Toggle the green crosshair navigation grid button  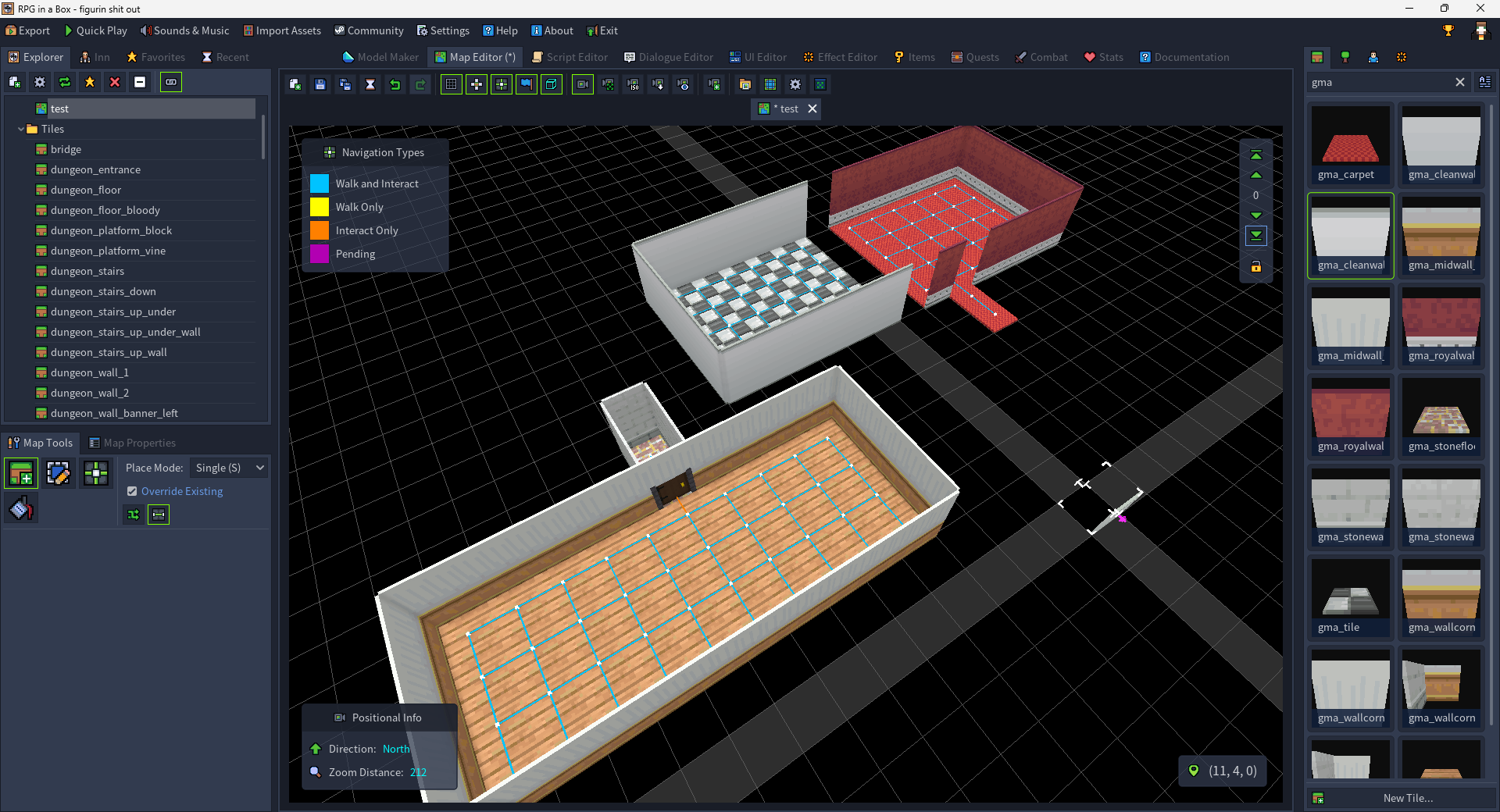click(502, 84)
